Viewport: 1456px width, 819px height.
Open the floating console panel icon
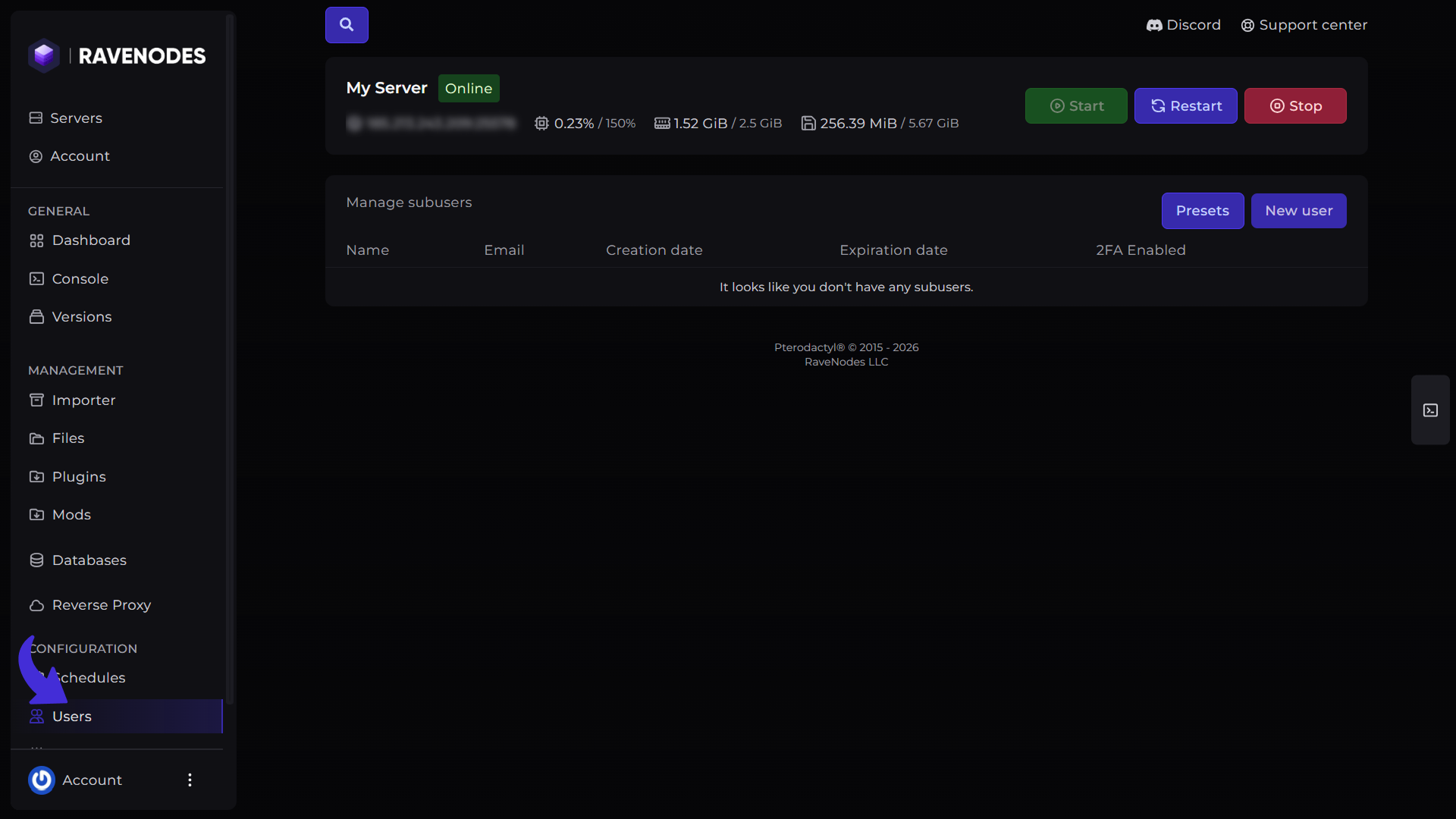[x=1430, y=410]
